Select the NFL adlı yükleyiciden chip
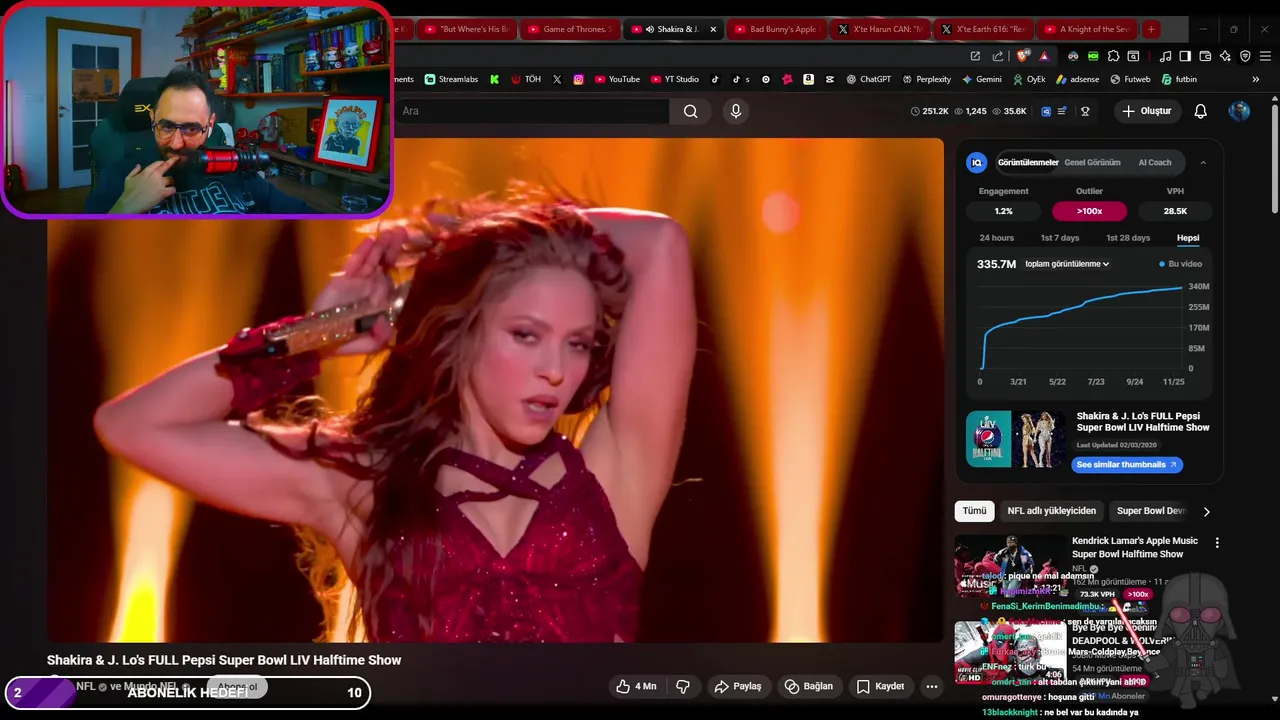The height and width of the screenshot is (720, 1280). pos(1051,511)
